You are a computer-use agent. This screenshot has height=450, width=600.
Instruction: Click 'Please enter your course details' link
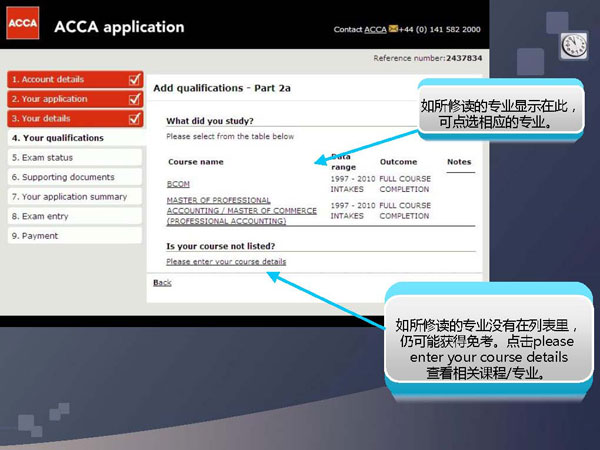point(226,262)
